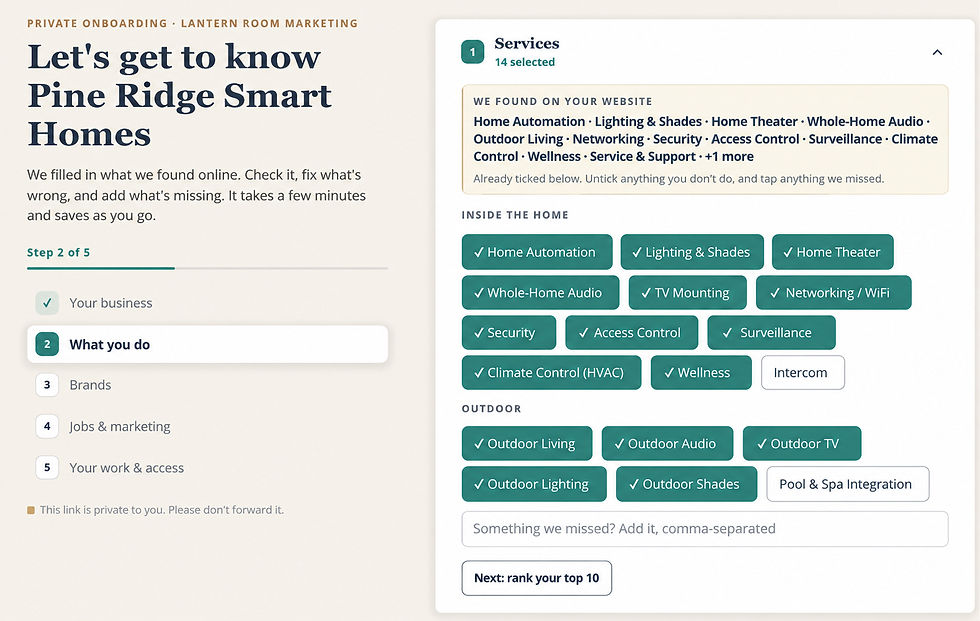This screenshot has height=621, width=980.
Task: Click the Step 2 of 5 progress bar
Action: tap(208, 268)
